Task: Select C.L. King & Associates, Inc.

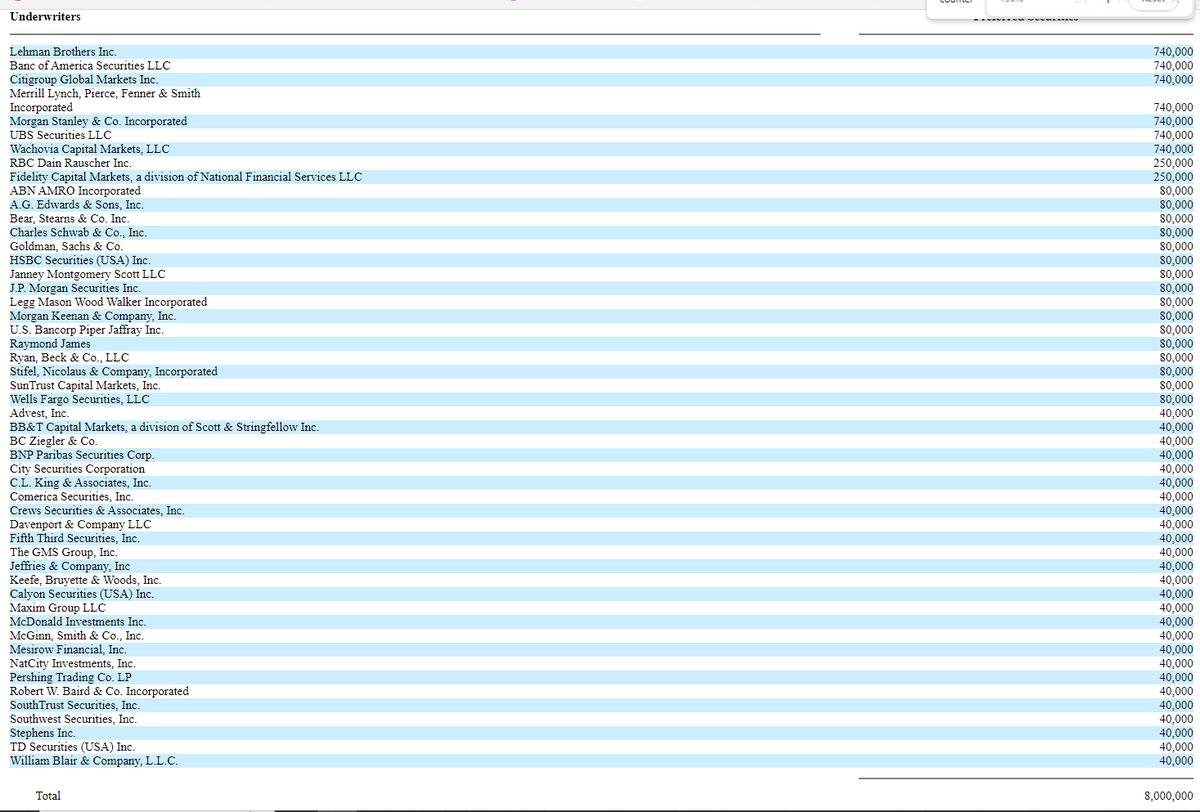Action: [80, 483]
